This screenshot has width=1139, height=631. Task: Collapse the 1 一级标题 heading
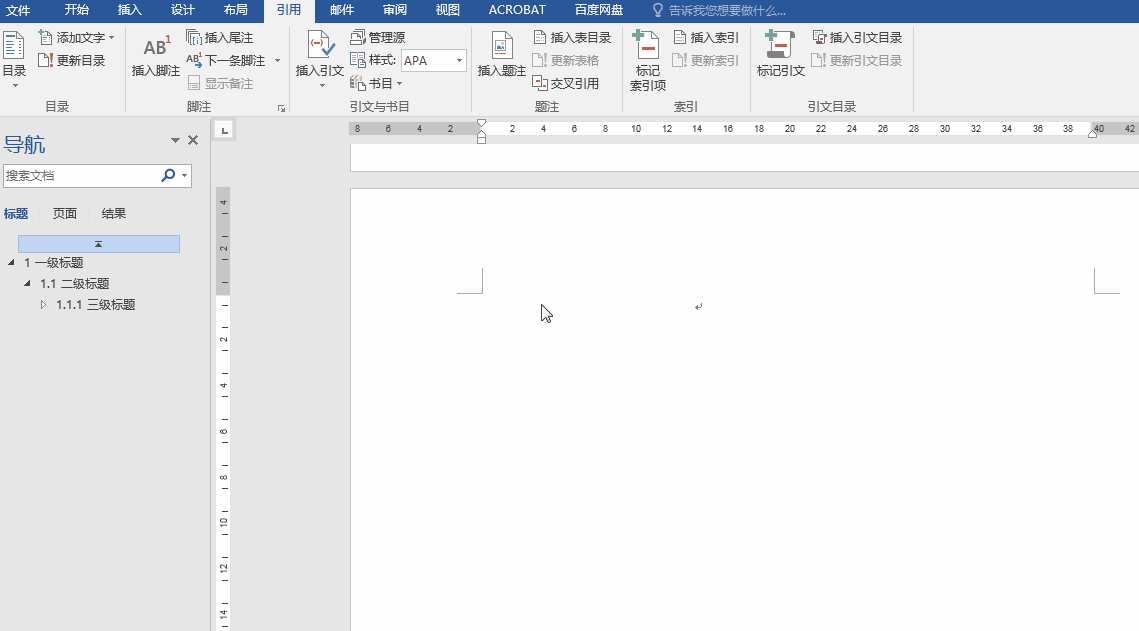coord(11,262)
